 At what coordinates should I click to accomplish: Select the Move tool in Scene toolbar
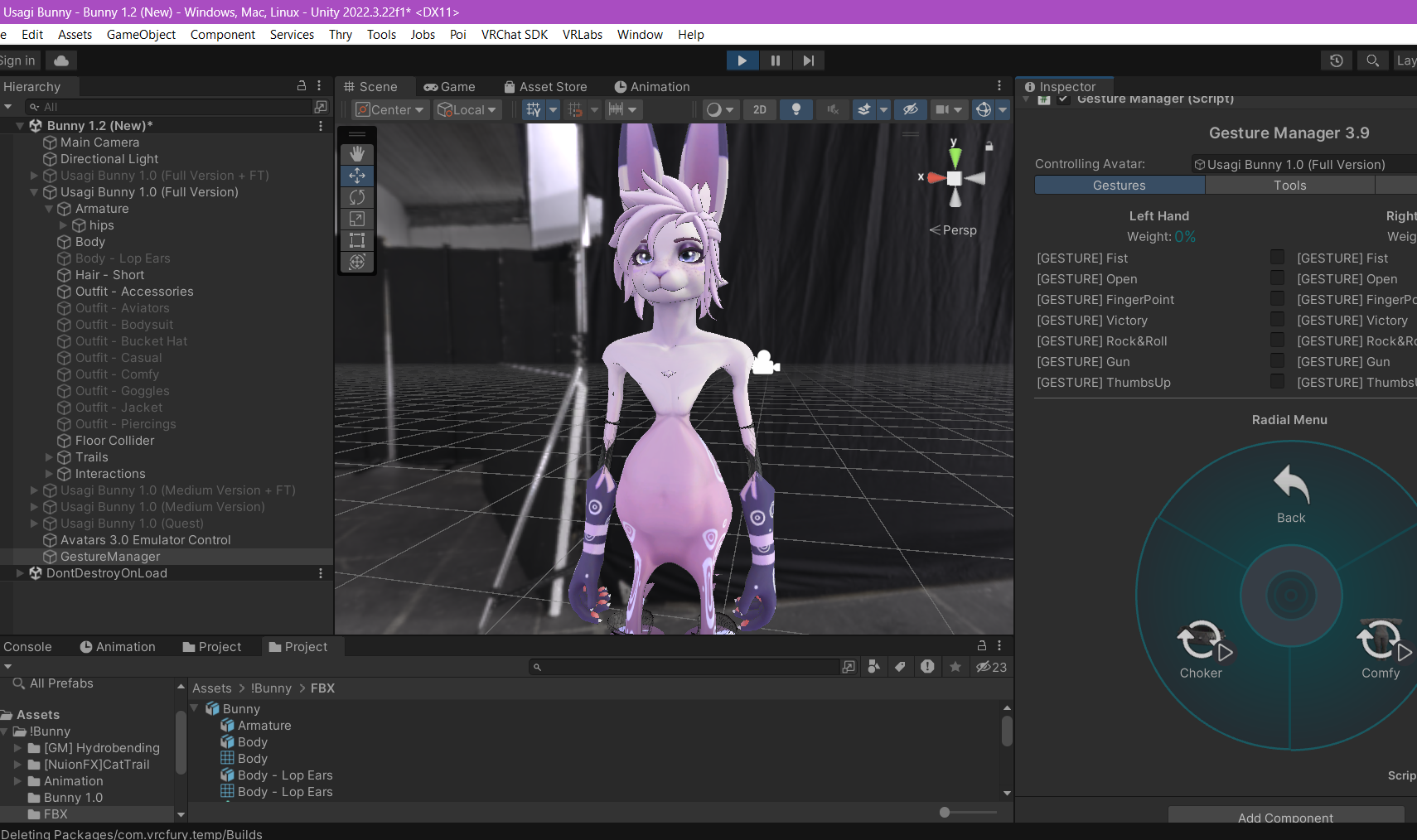click(x=357, y=176)
